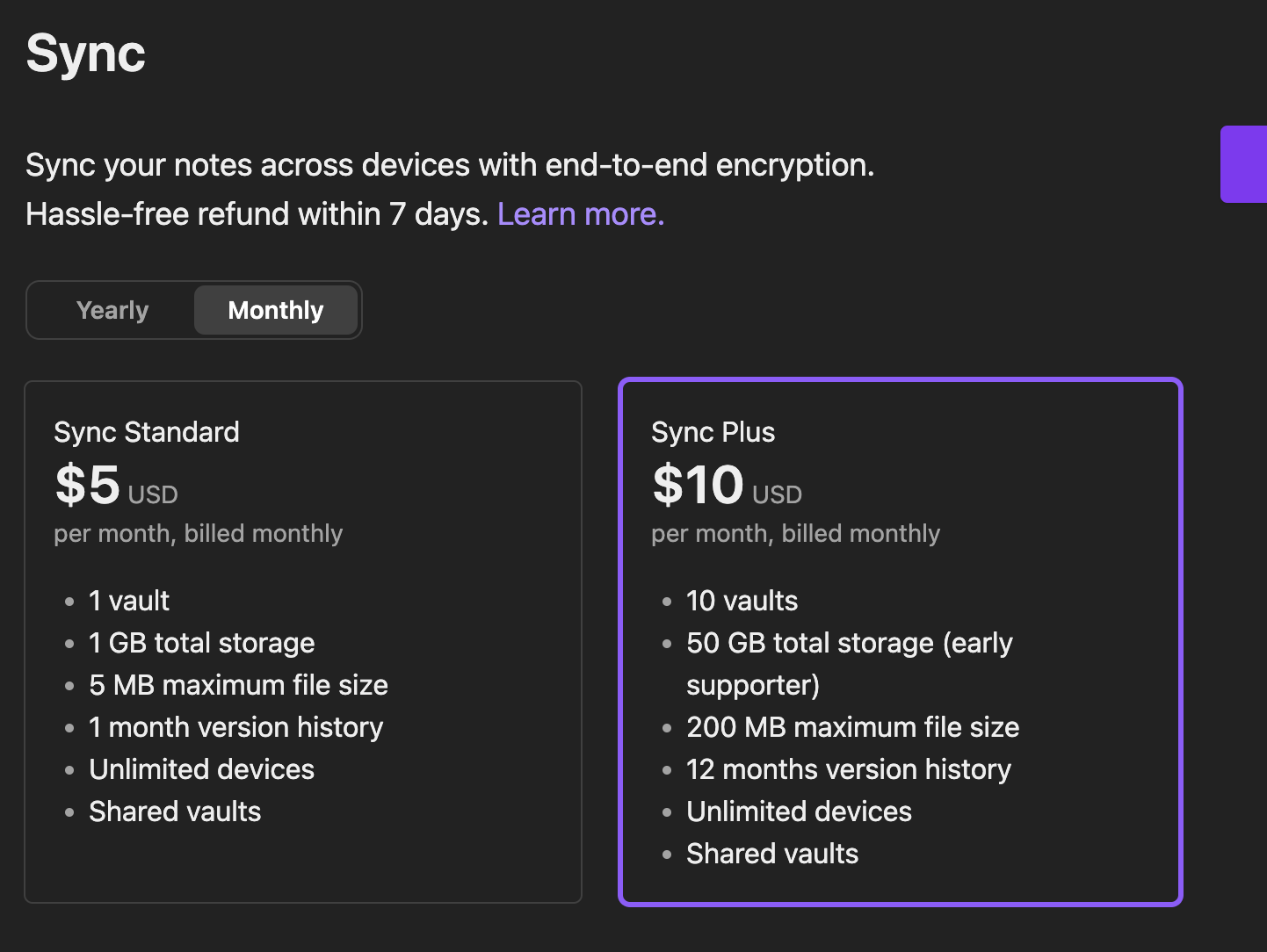Choose the Sync Plus plan card
1267x952 pixels.
(901, 641)
